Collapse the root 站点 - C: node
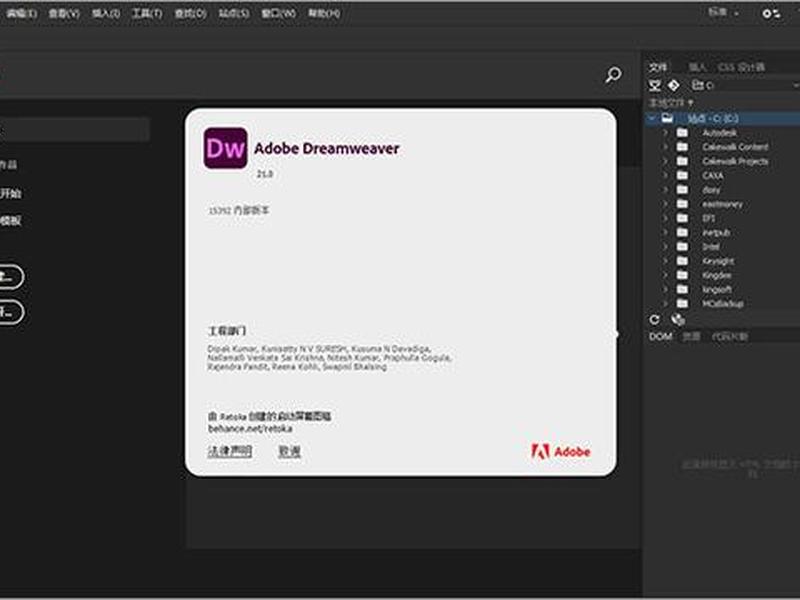 [x=652, y=118]
